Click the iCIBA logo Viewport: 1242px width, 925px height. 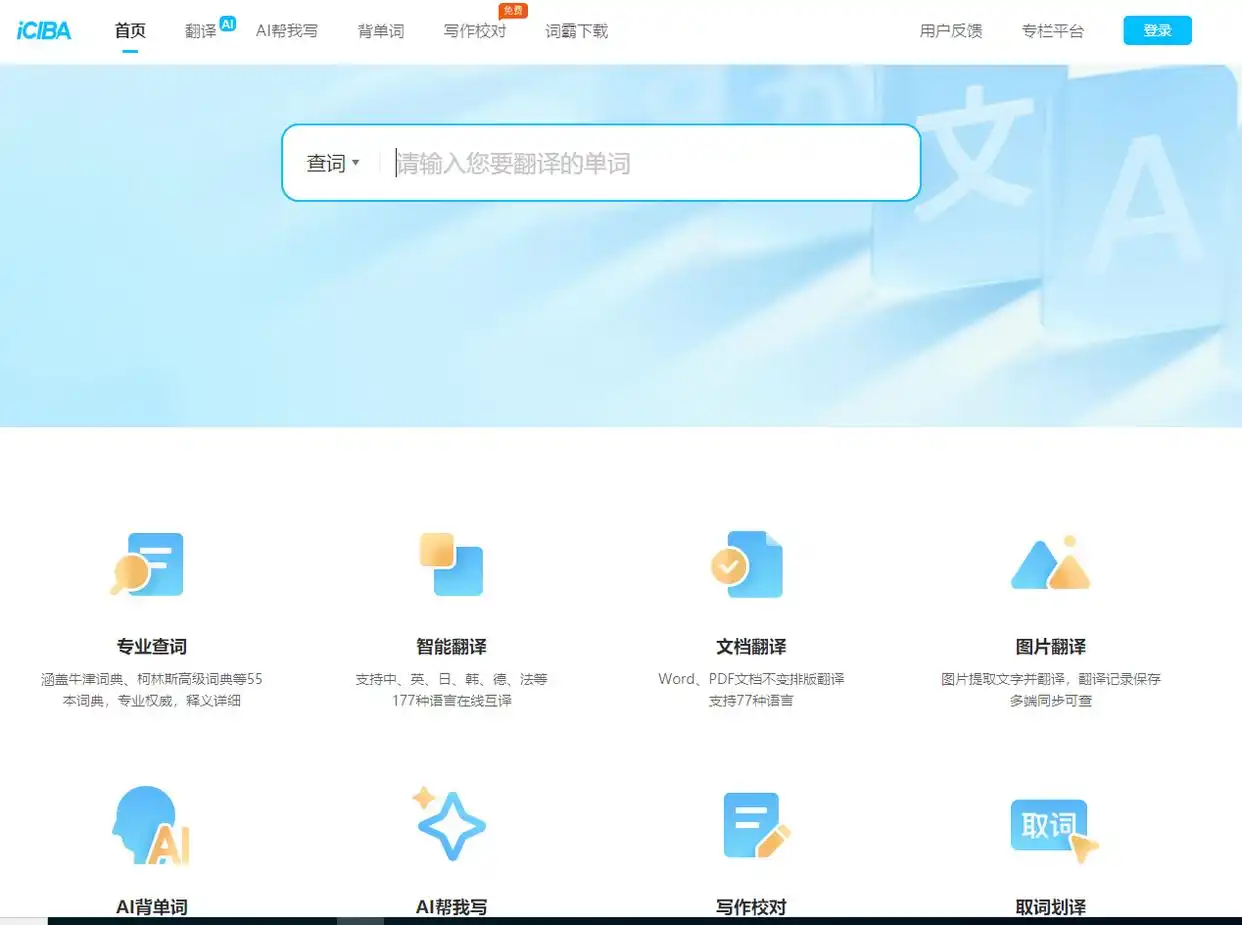pos(44,29)
